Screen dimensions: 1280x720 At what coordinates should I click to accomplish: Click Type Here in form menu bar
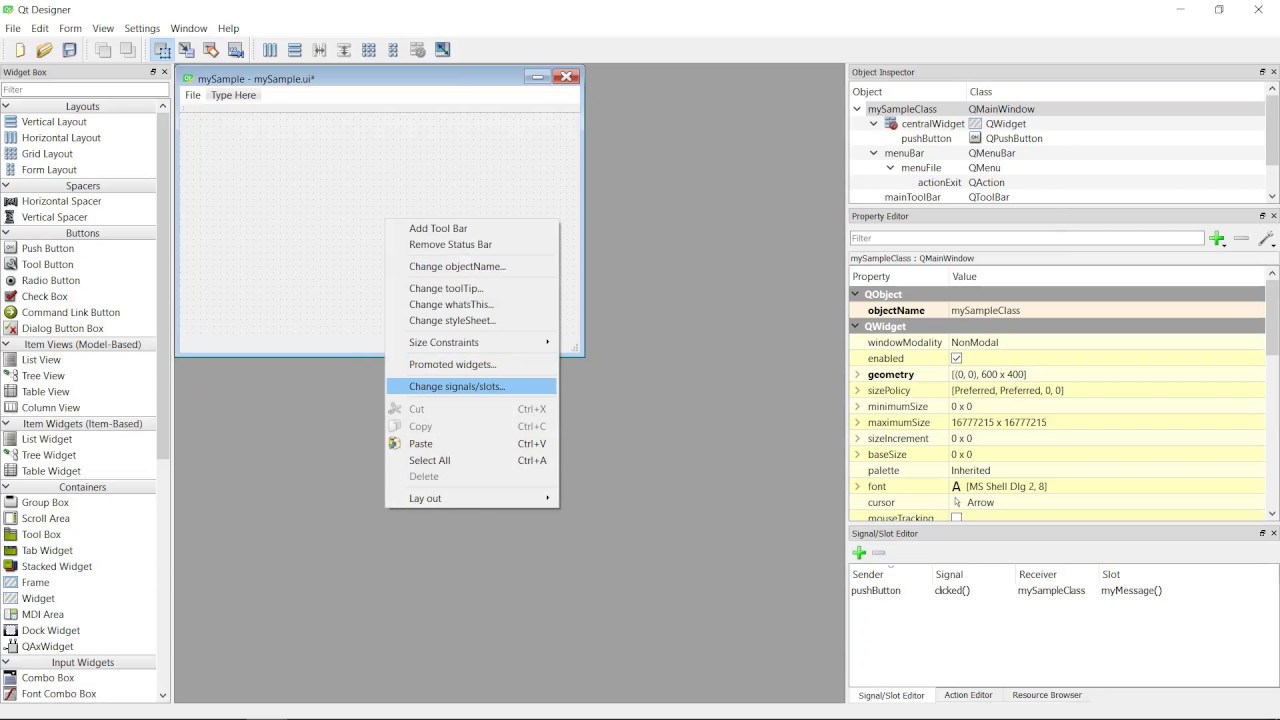233,95
